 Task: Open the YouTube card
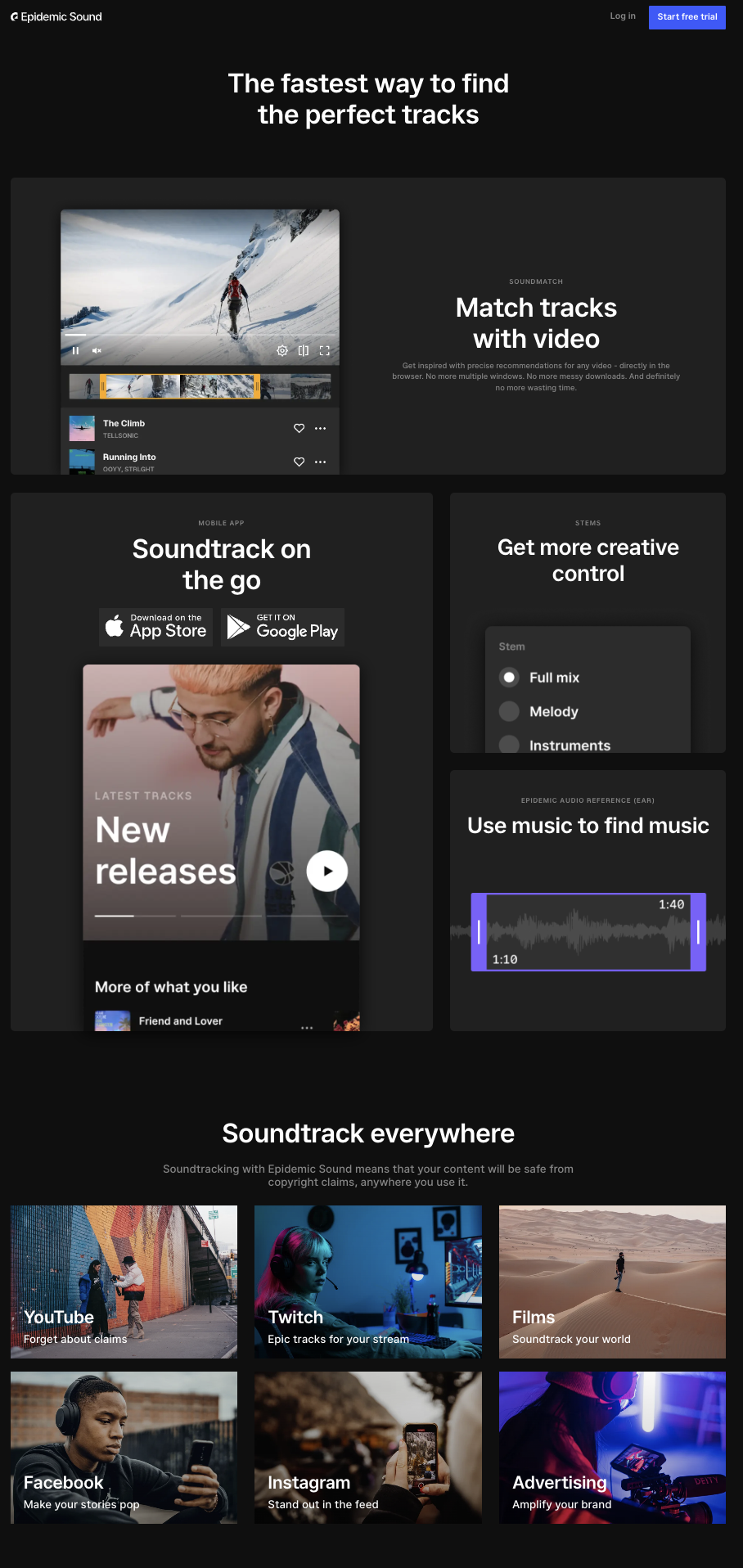point(124,1282)
